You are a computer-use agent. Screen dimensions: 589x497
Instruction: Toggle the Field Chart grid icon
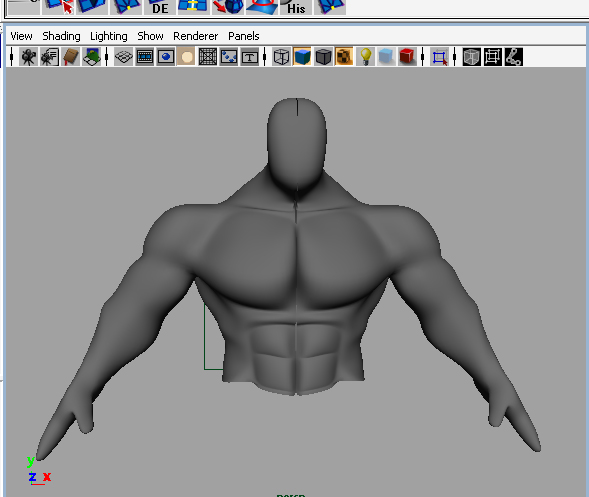208,57
